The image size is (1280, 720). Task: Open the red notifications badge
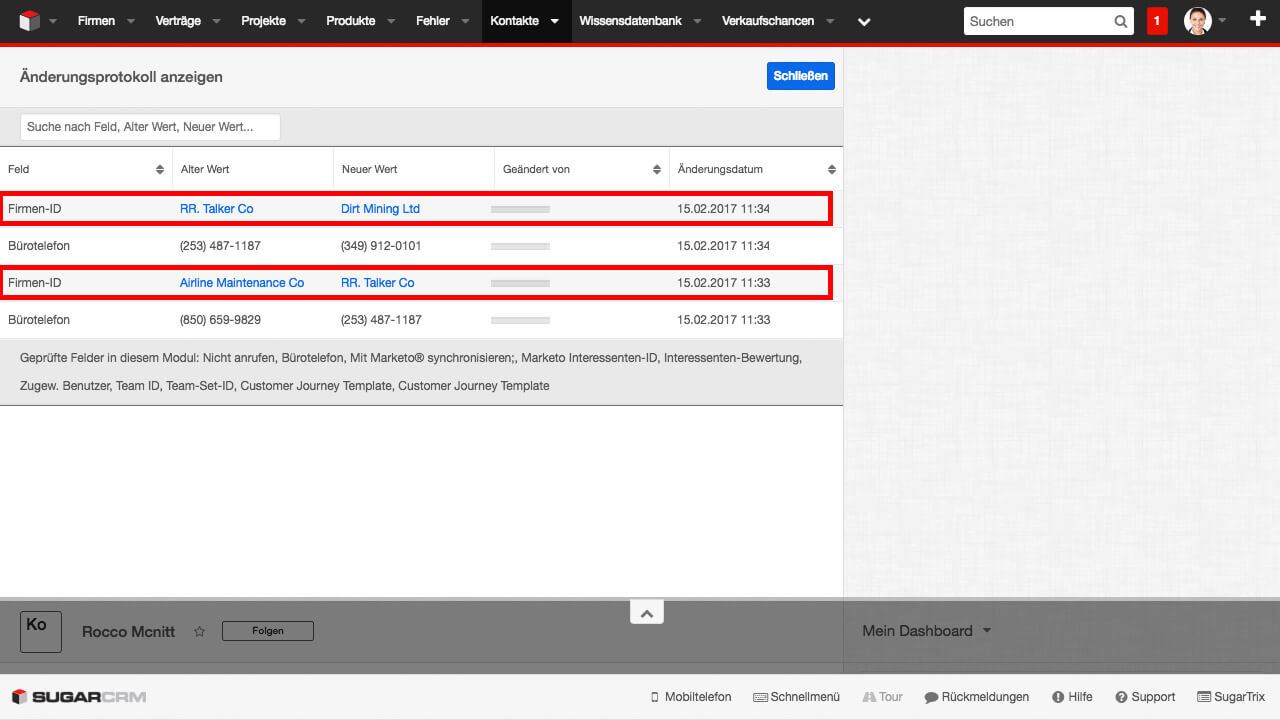pos(1157,21)
